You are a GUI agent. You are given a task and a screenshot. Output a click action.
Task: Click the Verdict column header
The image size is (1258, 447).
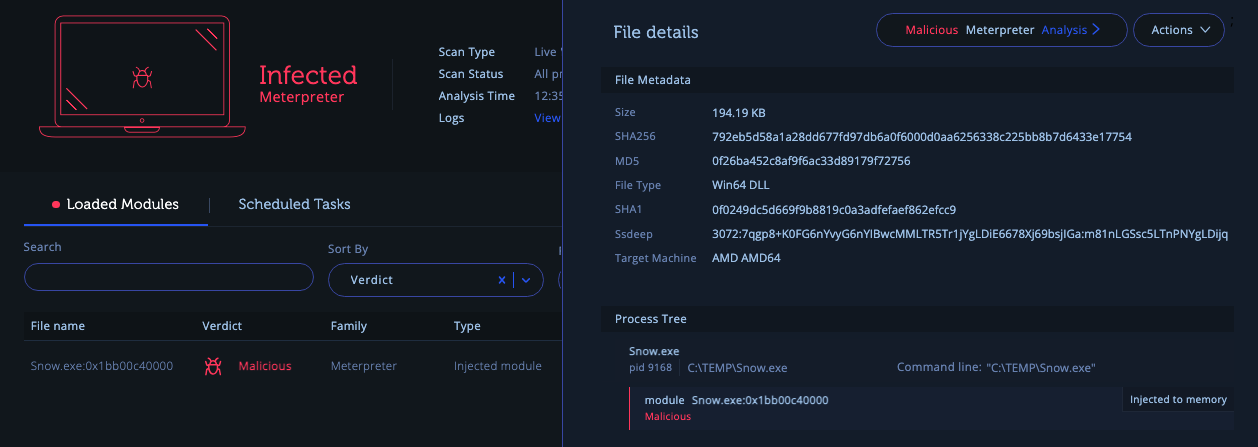coord(222,326)
